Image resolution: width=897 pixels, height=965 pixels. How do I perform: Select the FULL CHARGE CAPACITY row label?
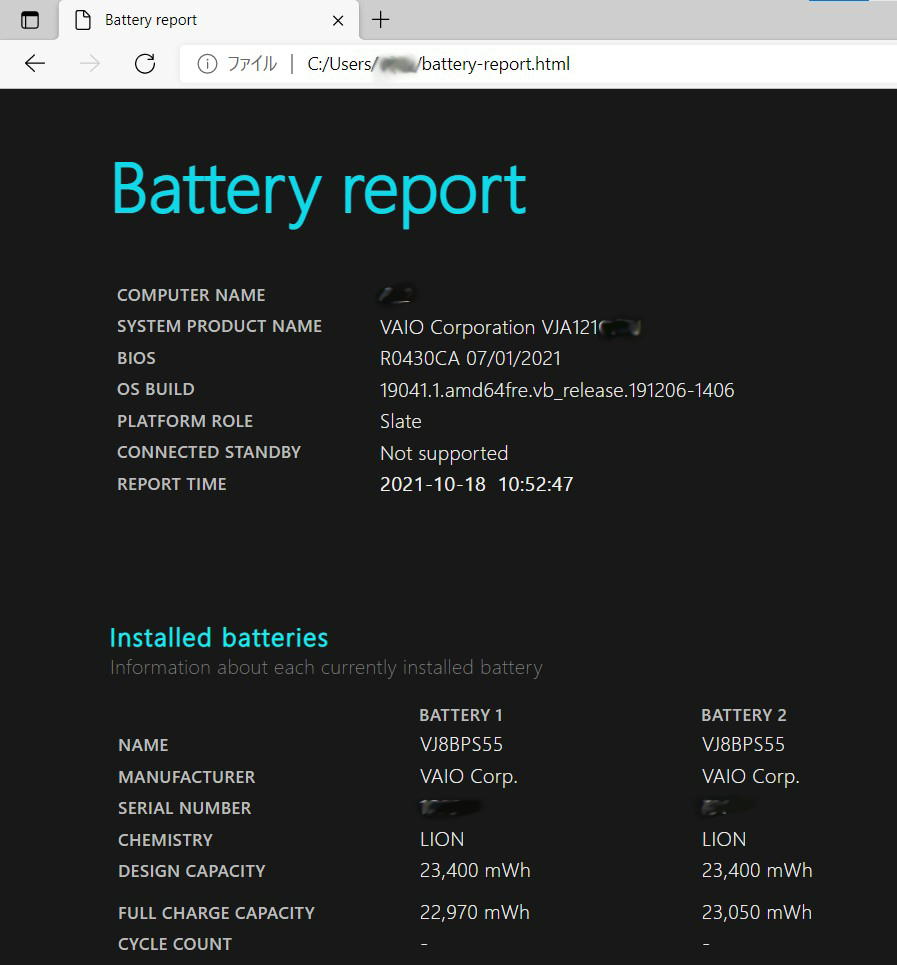tap(217, 913)
